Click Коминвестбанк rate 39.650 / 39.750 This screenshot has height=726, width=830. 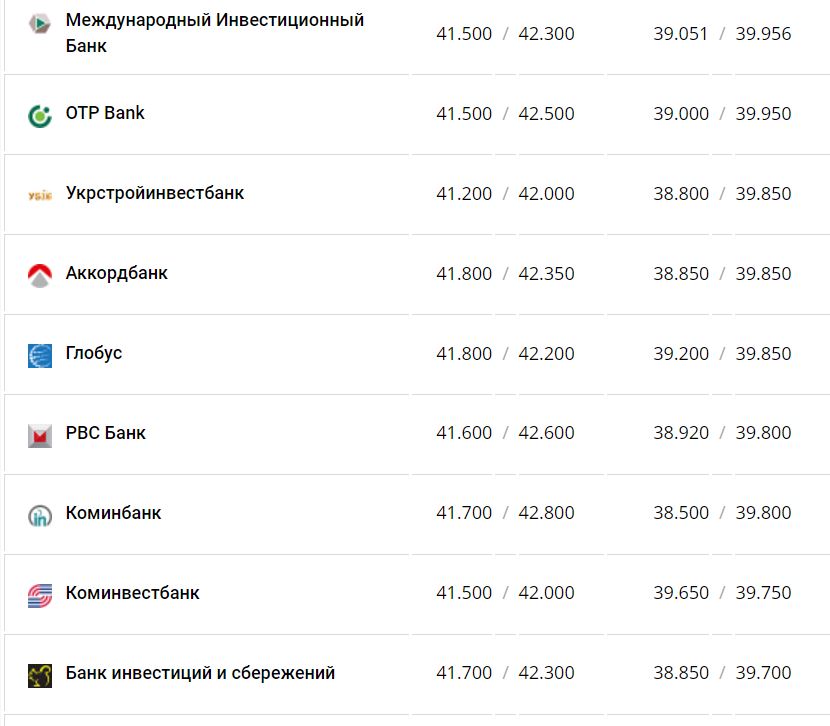pos(722,593)
